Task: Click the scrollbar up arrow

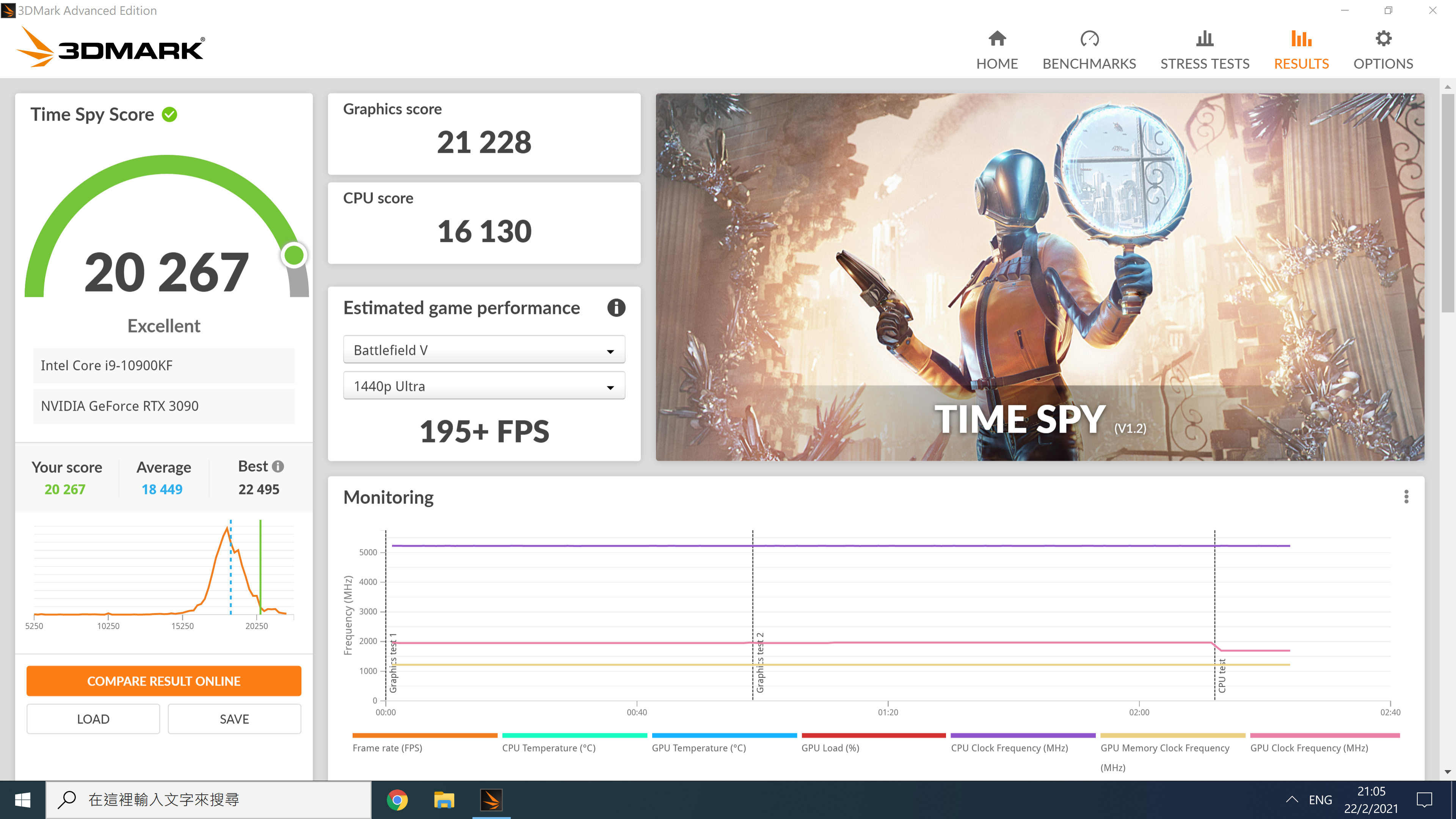Action: [x=1448, y=87]
